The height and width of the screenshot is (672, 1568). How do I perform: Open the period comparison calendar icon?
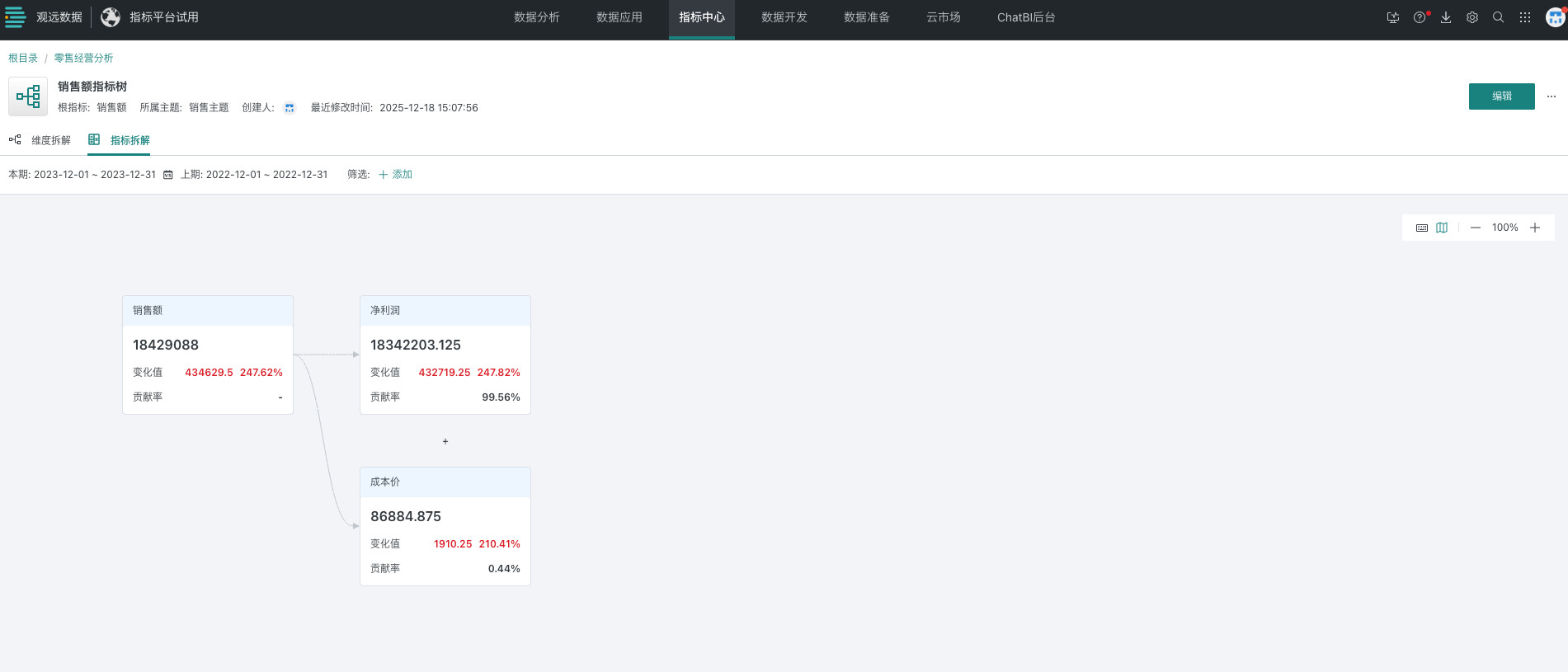tap(168, 175)
